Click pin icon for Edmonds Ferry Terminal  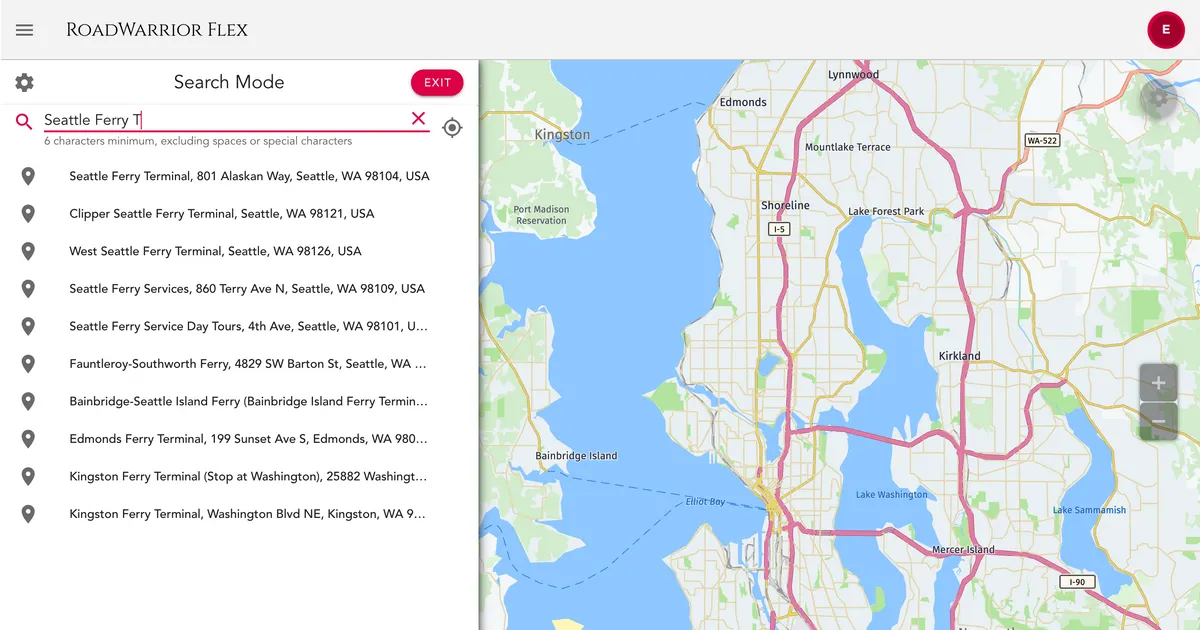point(28,439)
